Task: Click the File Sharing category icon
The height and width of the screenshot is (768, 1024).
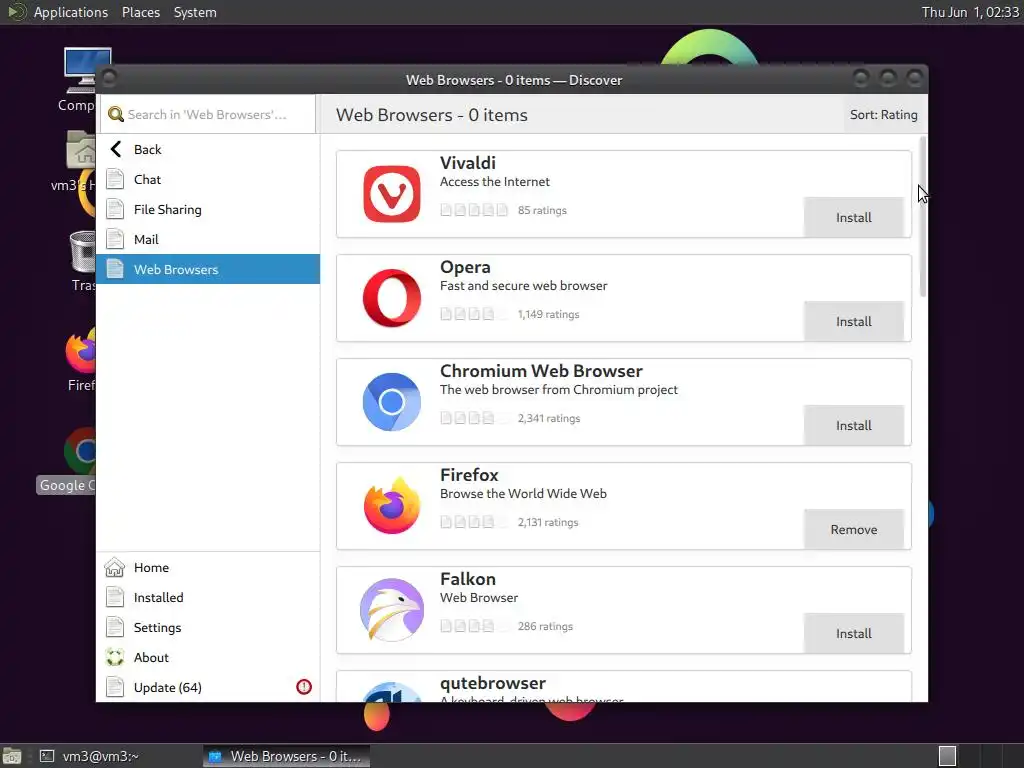Action: coord(115,209)
